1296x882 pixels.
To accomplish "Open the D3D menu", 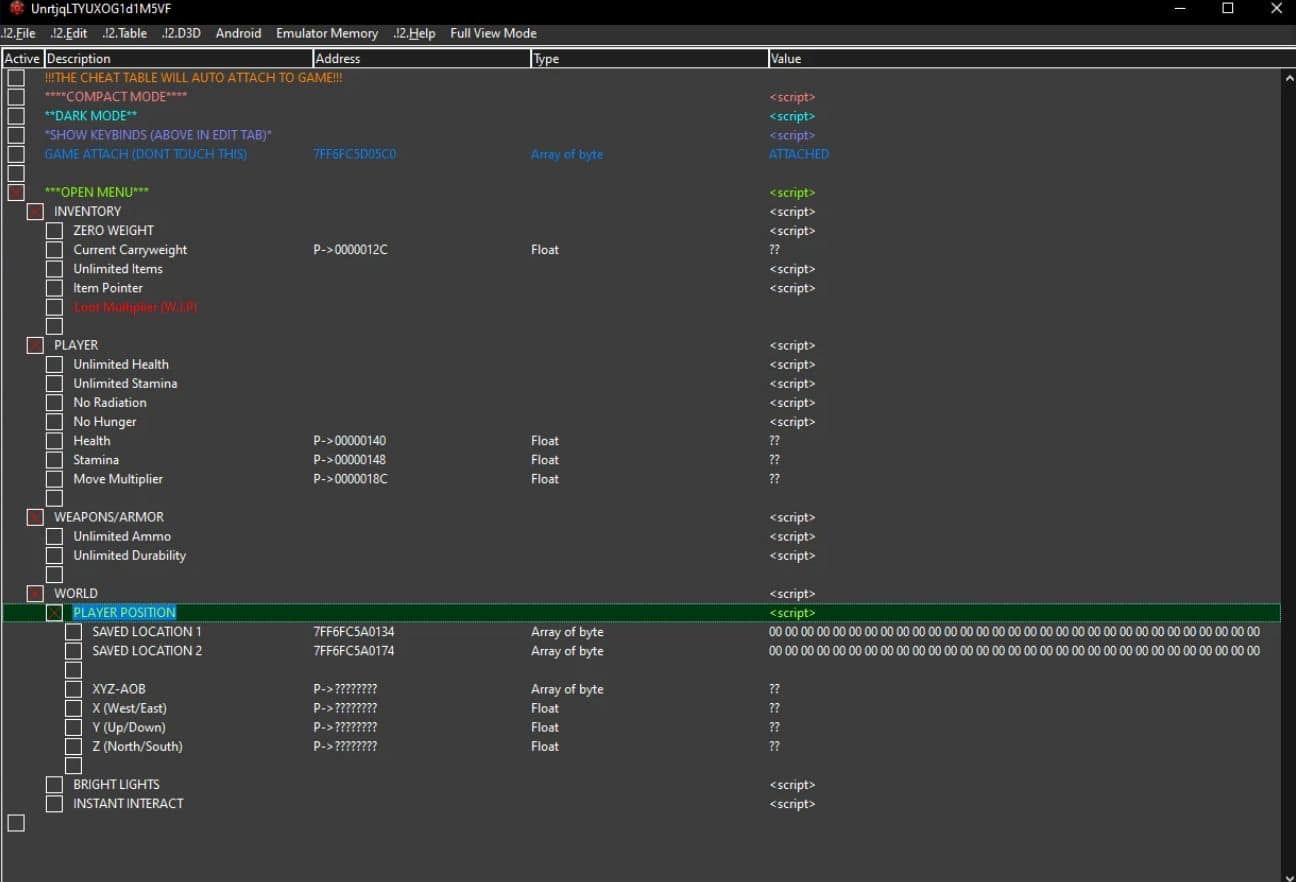I will 181,33.
